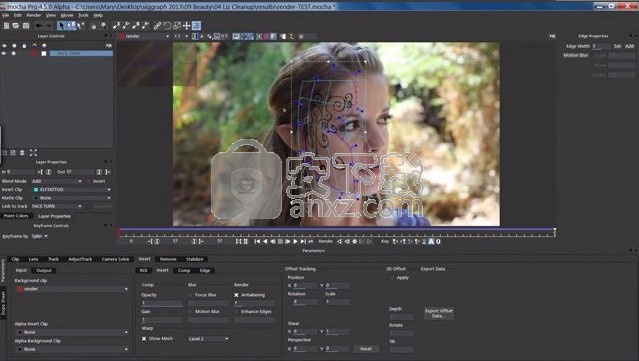Open the Background clip render dropdown

pyautogui.click(x=72, y=289)
